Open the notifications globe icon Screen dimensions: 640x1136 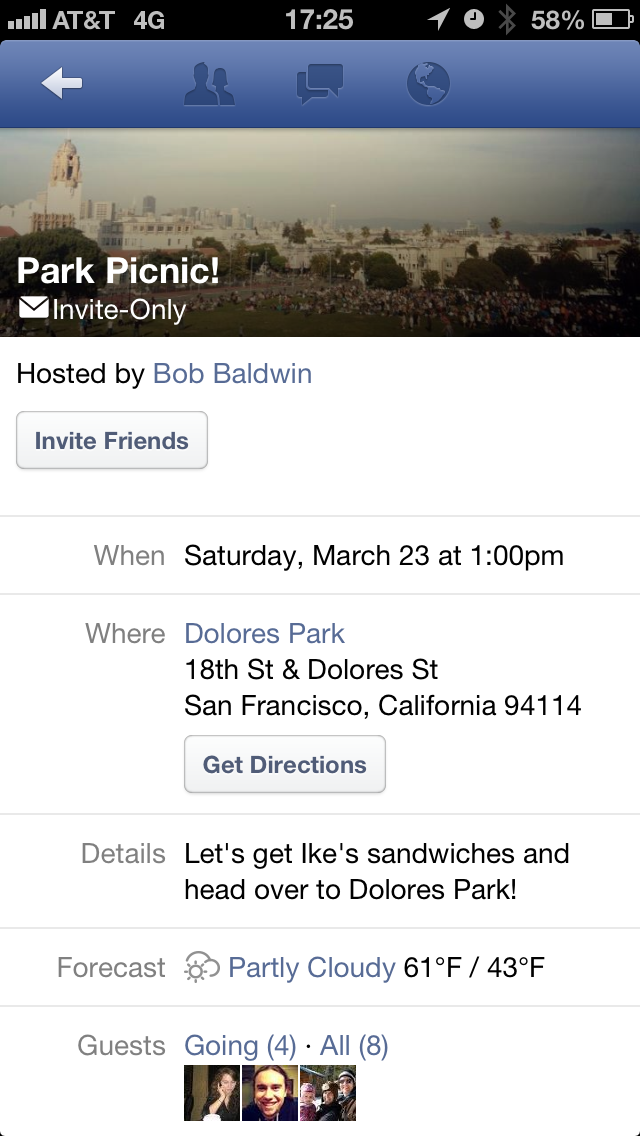[x=429, y=85]
